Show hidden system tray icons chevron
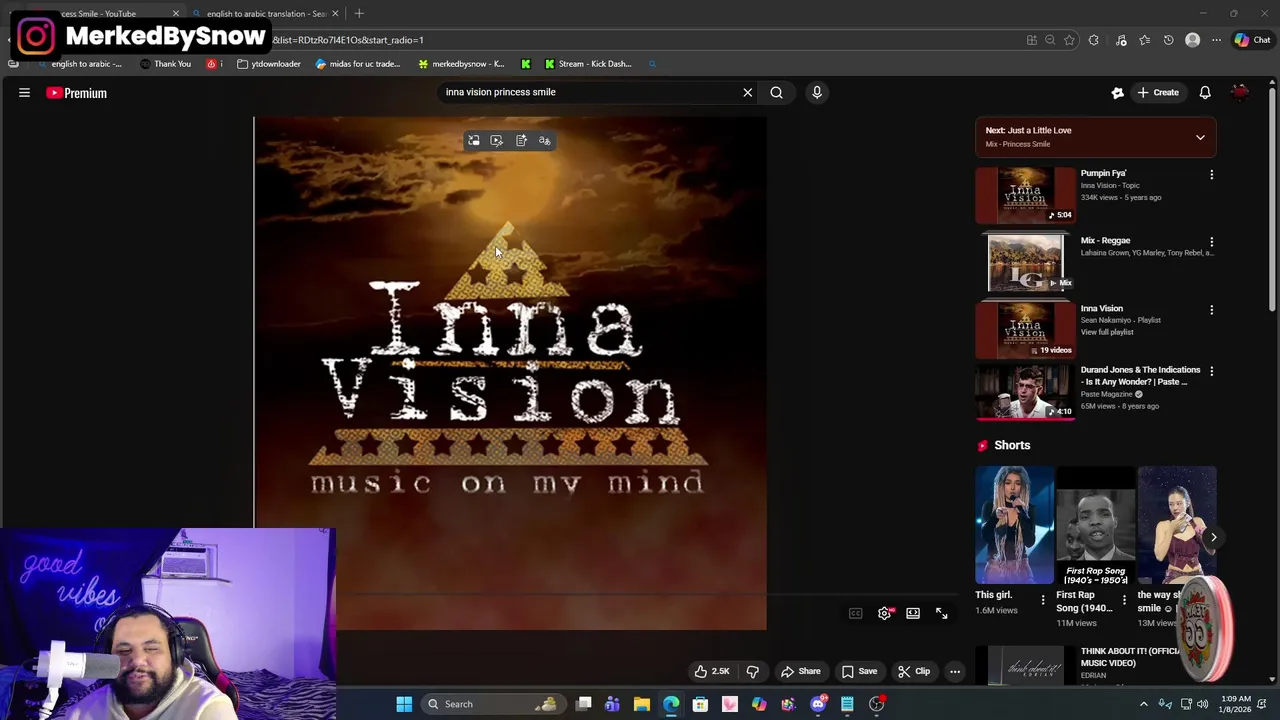1280x720 pixels. coord(1144,704)
